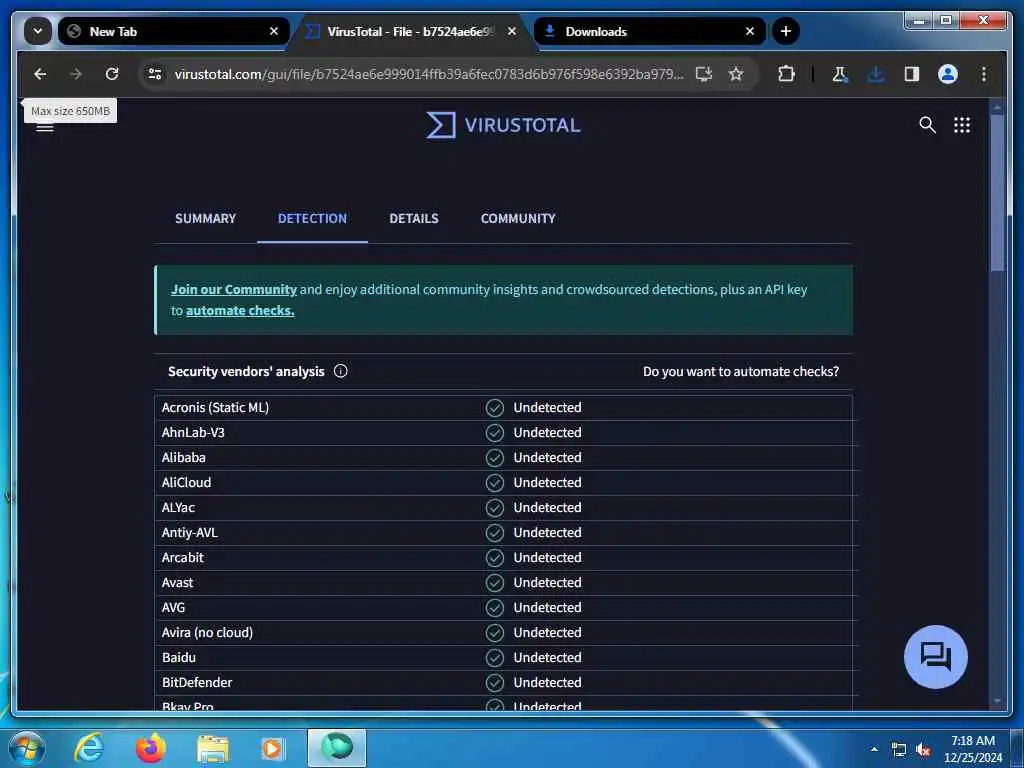Close the Downloads tab
The width and height of the screenshot is (1024, 768).
point(750,31)
